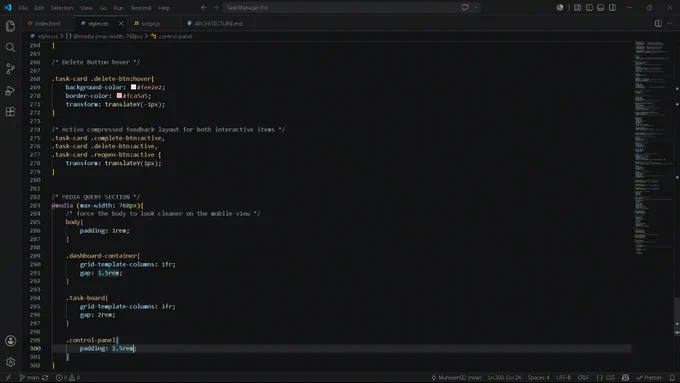
Task: Open the Accounts menu icon
Action: coord(10,341)
